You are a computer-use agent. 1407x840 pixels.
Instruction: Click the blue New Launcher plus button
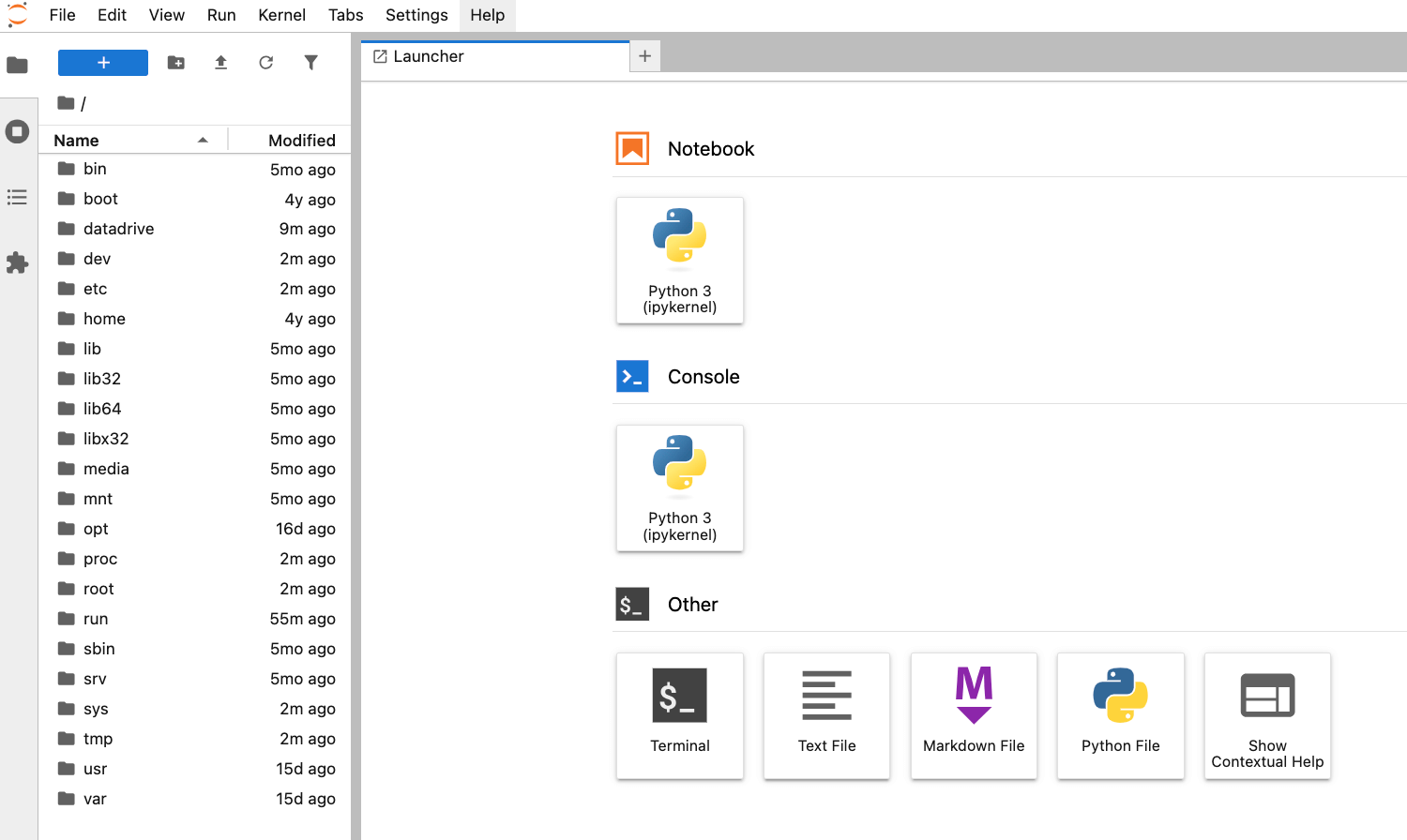103,63
